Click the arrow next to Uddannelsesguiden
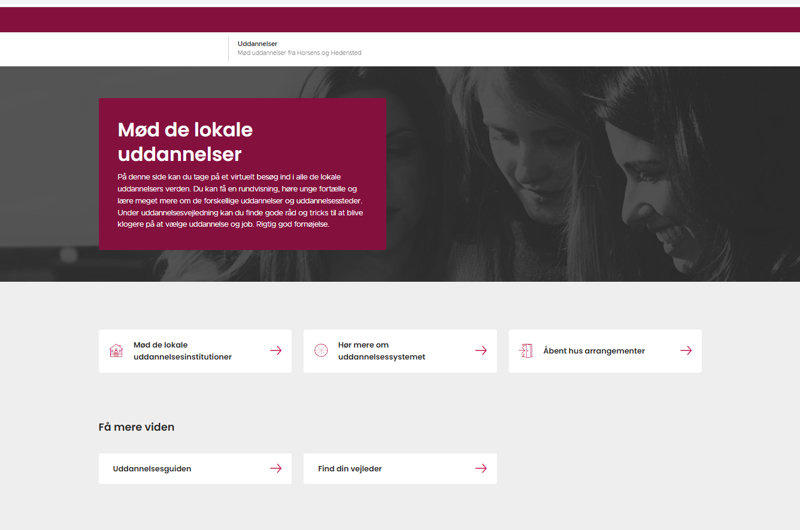 (x=276, y=468)
